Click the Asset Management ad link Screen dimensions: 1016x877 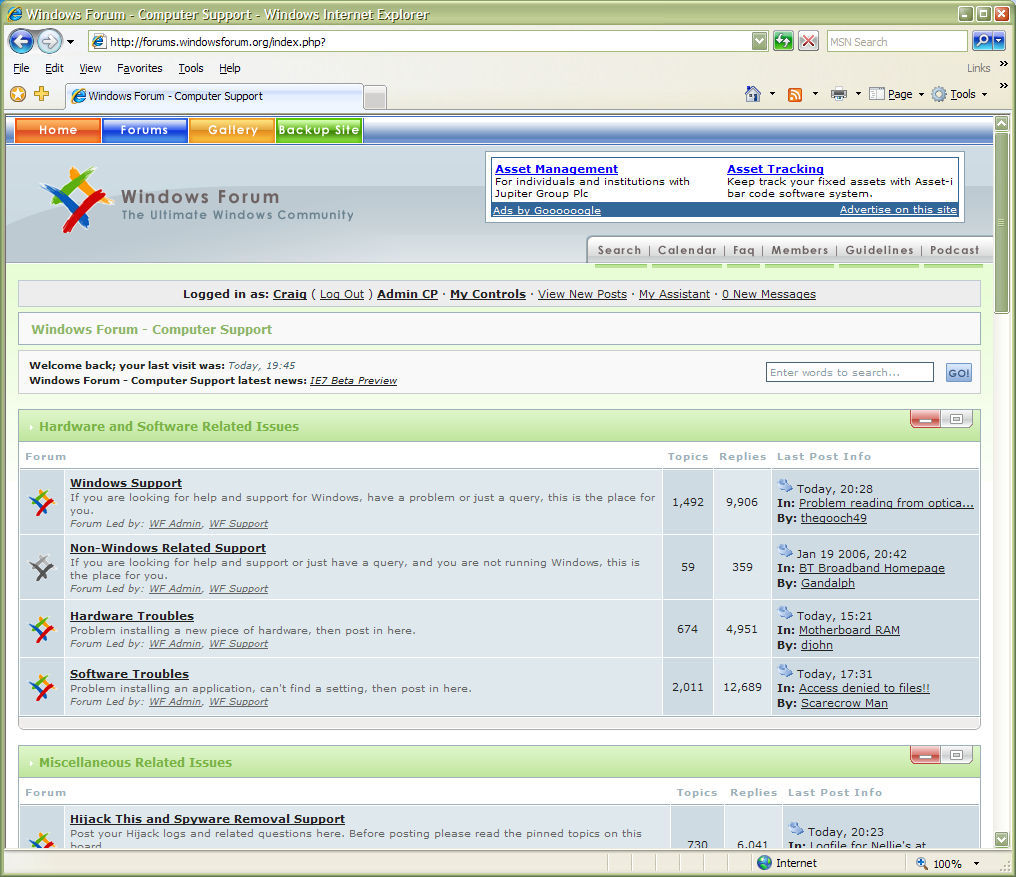(x=556, y=169)
